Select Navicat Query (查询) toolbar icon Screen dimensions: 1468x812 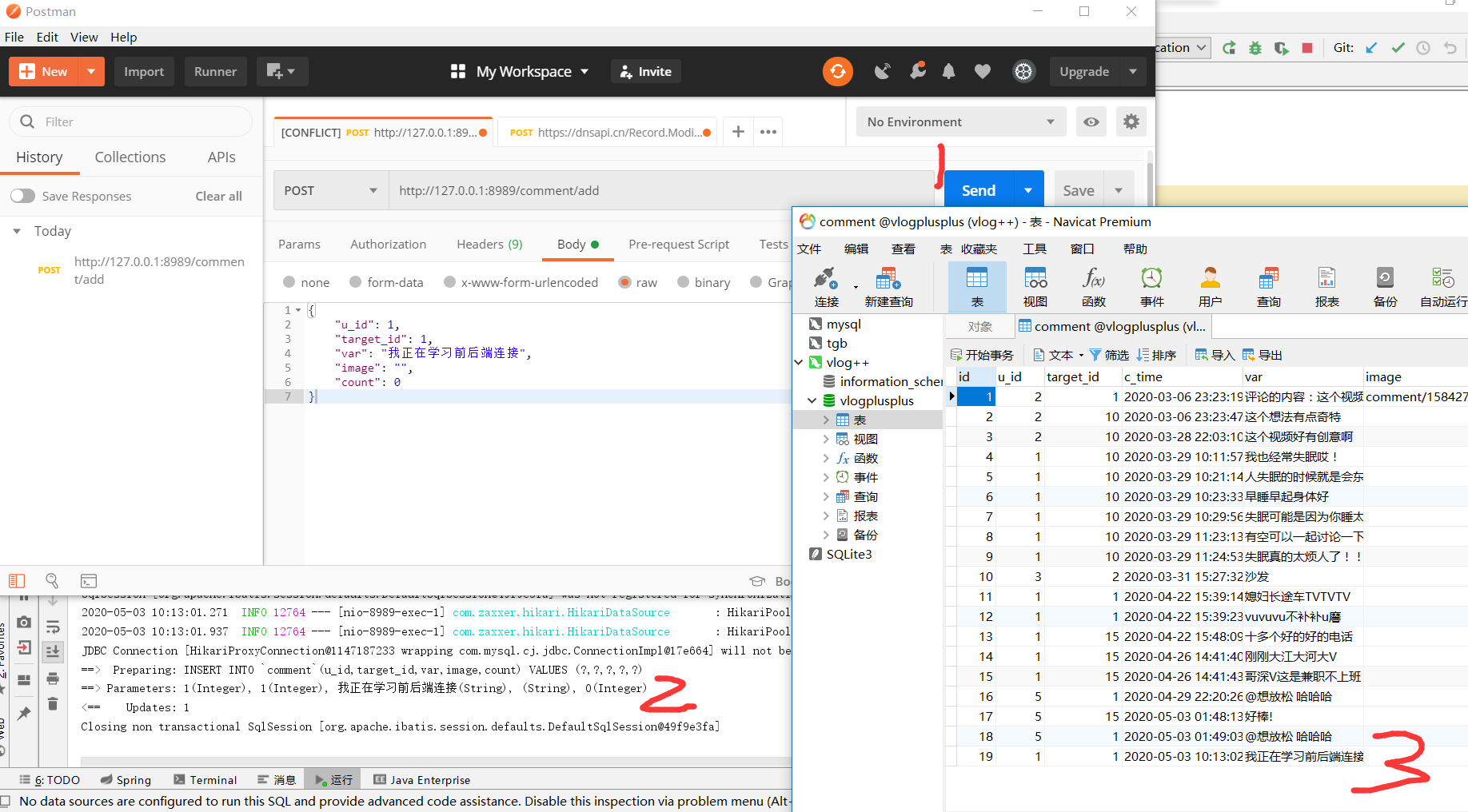point(1269,287)
